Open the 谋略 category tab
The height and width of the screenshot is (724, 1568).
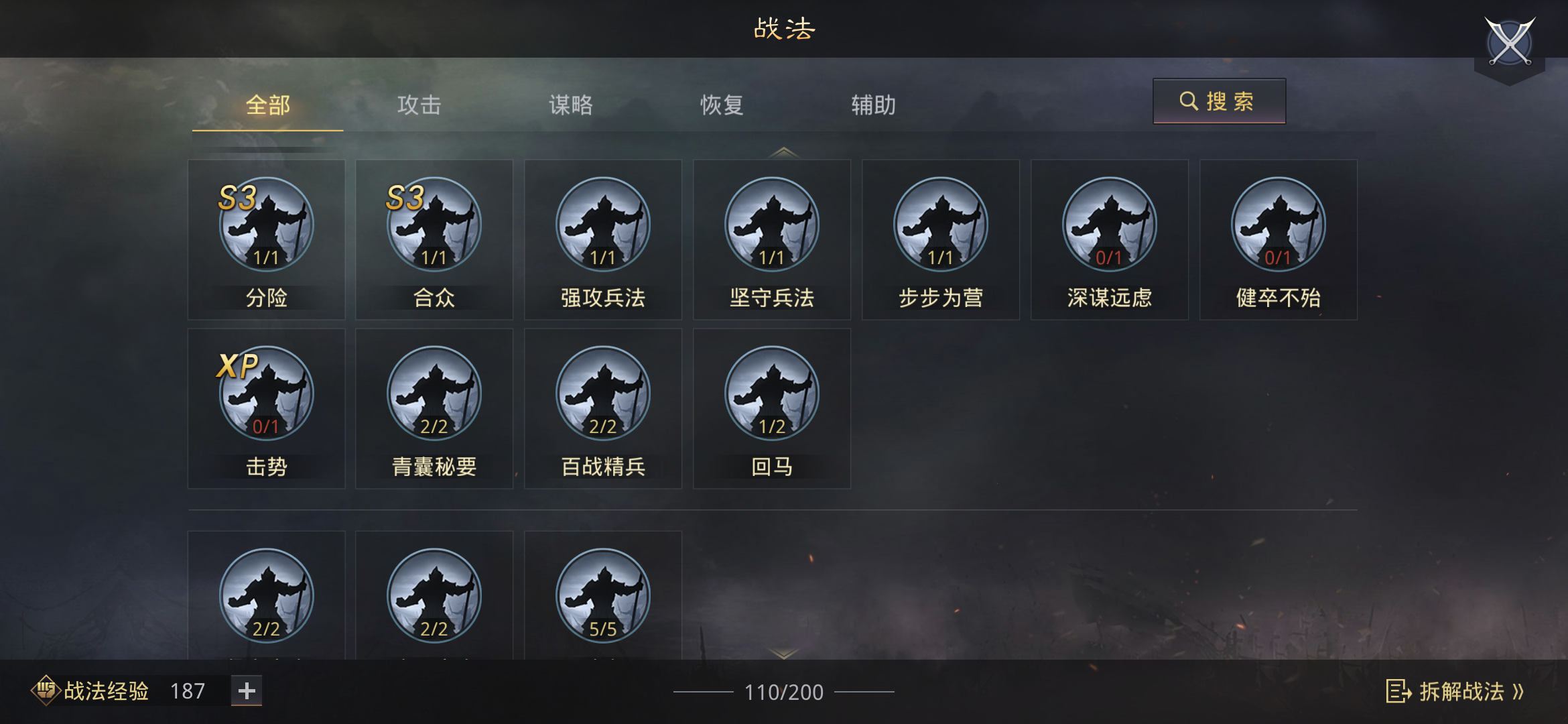[571, 105]
